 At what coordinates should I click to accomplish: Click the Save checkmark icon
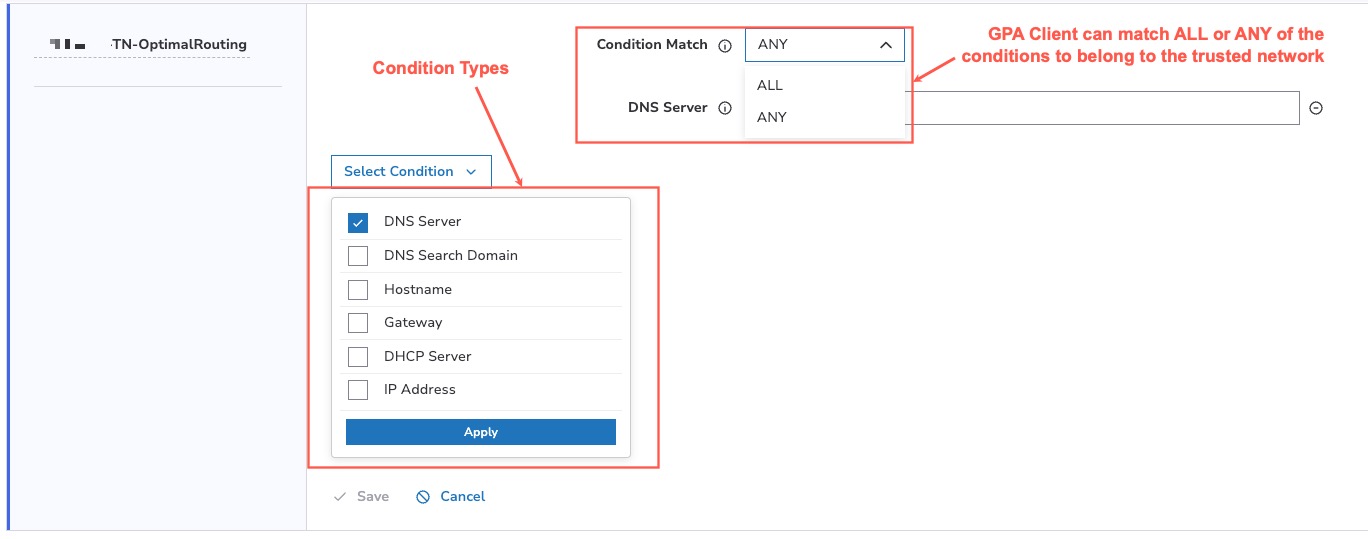(340, 497)
